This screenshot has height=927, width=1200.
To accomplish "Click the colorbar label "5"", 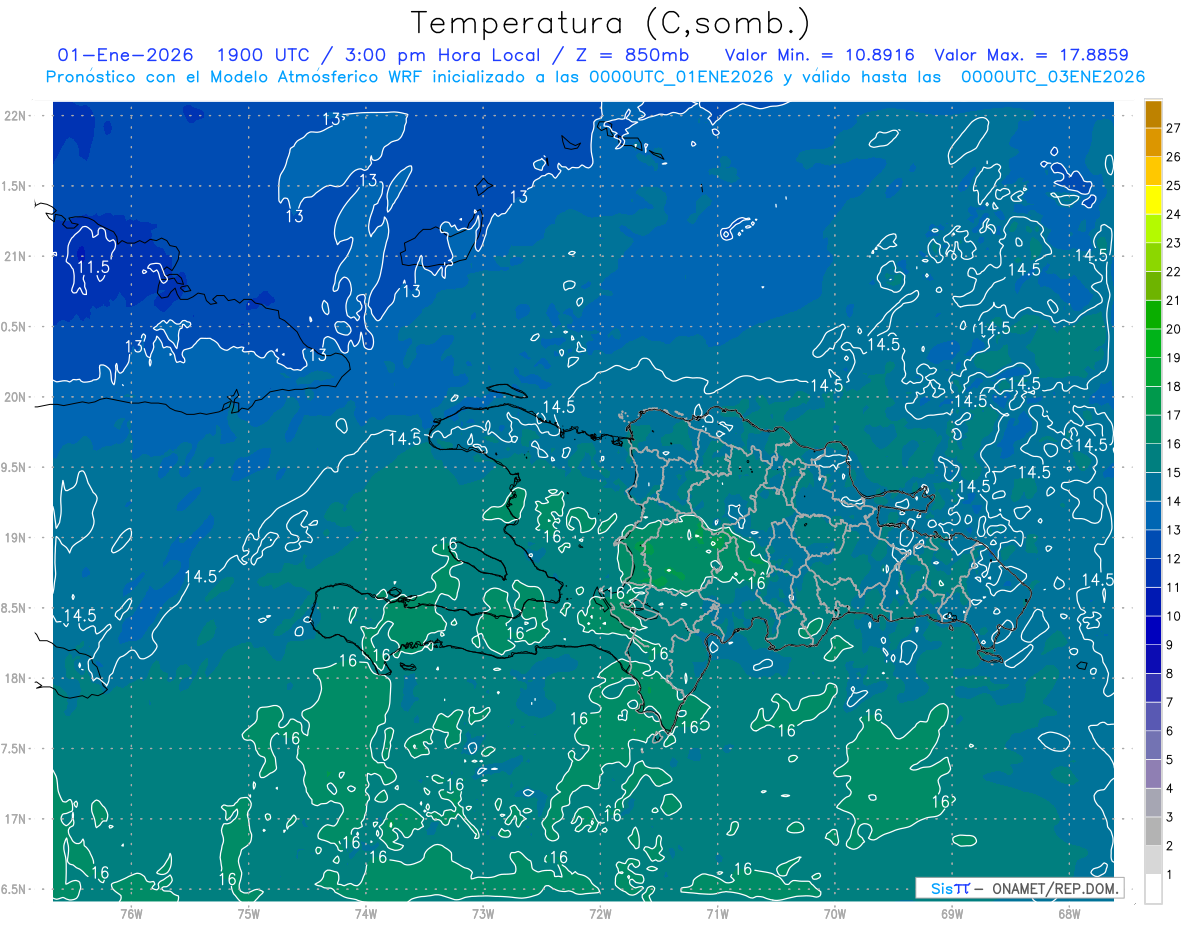I will click(x=1170, y=761).
